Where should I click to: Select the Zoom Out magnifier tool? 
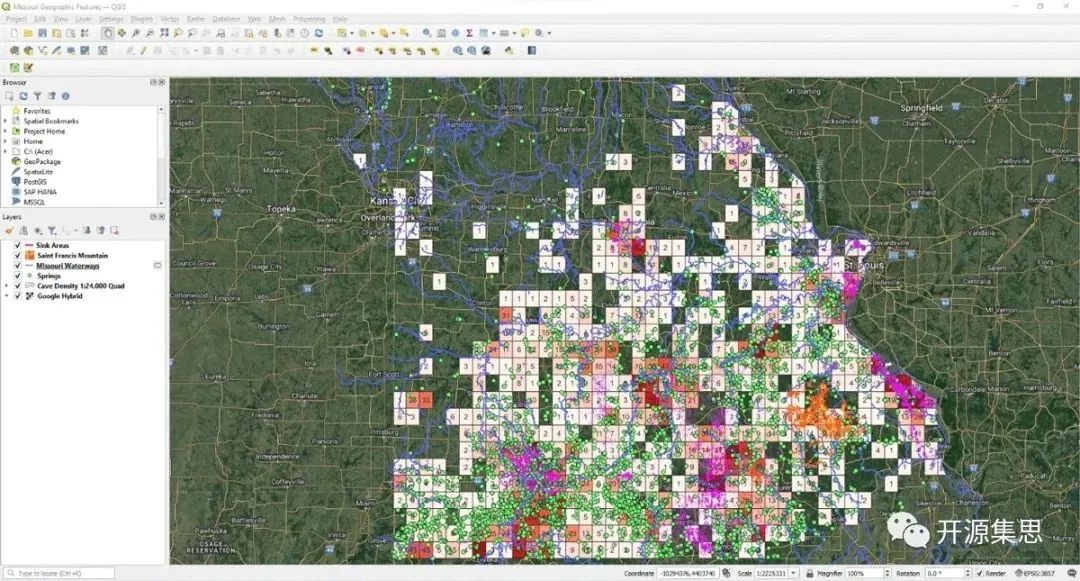(149, 33)
